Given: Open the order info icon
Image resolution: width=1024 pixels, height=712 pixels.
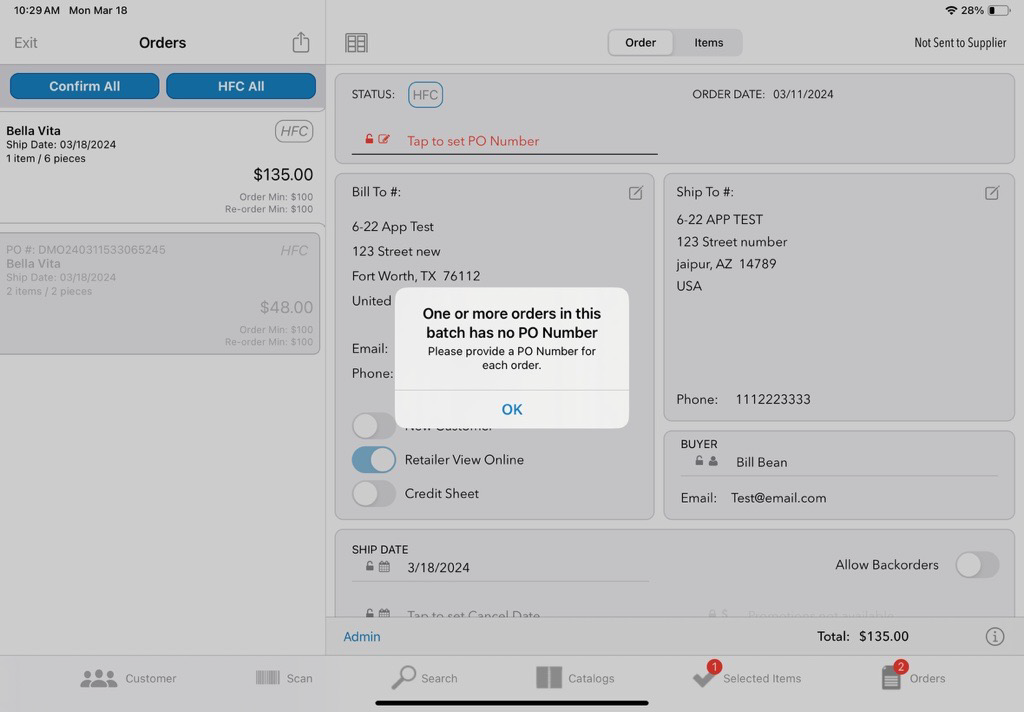Looking at the screenshot, I should (x=995, y=636).
